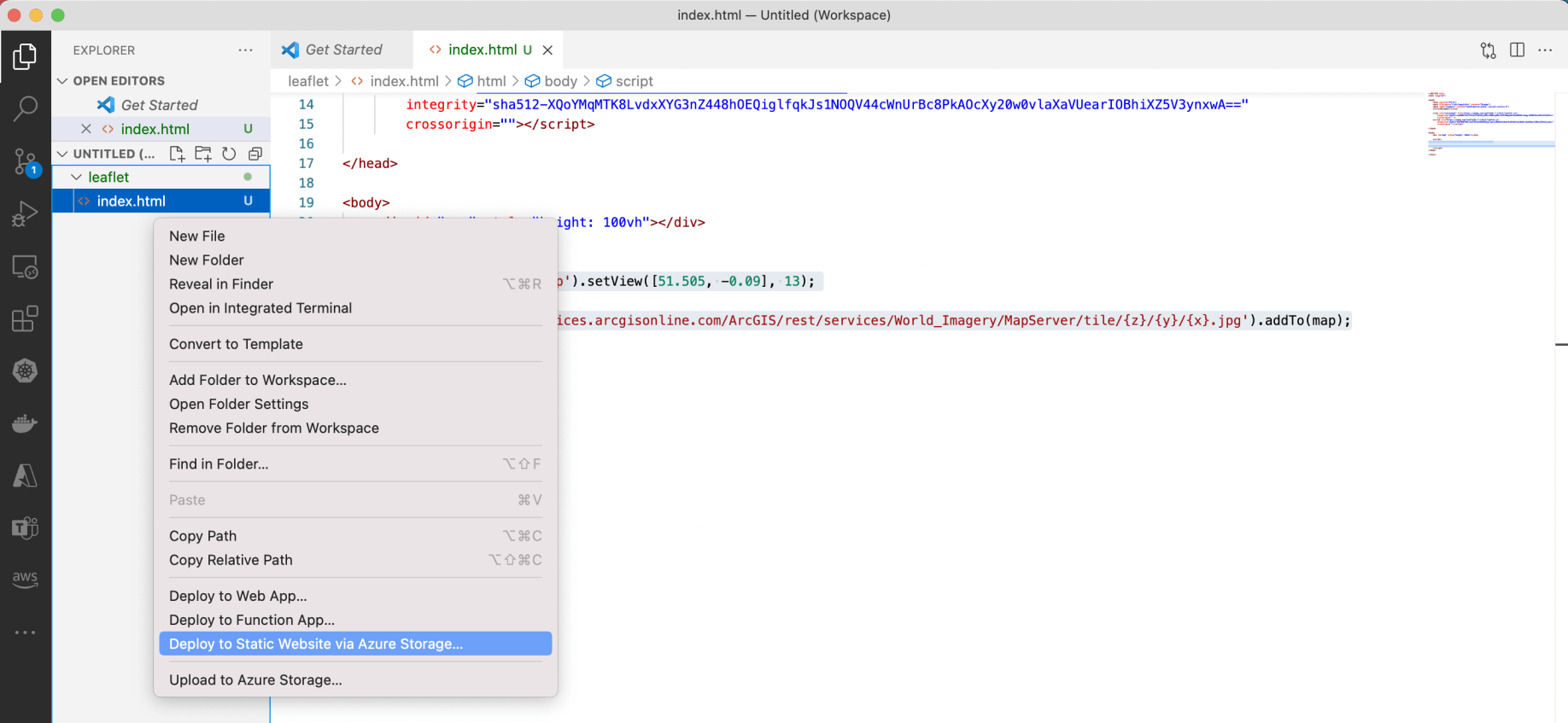Choose Copy Relative Path from context menu
This screenshot has height=723, width=1568.
click(231, 560)
